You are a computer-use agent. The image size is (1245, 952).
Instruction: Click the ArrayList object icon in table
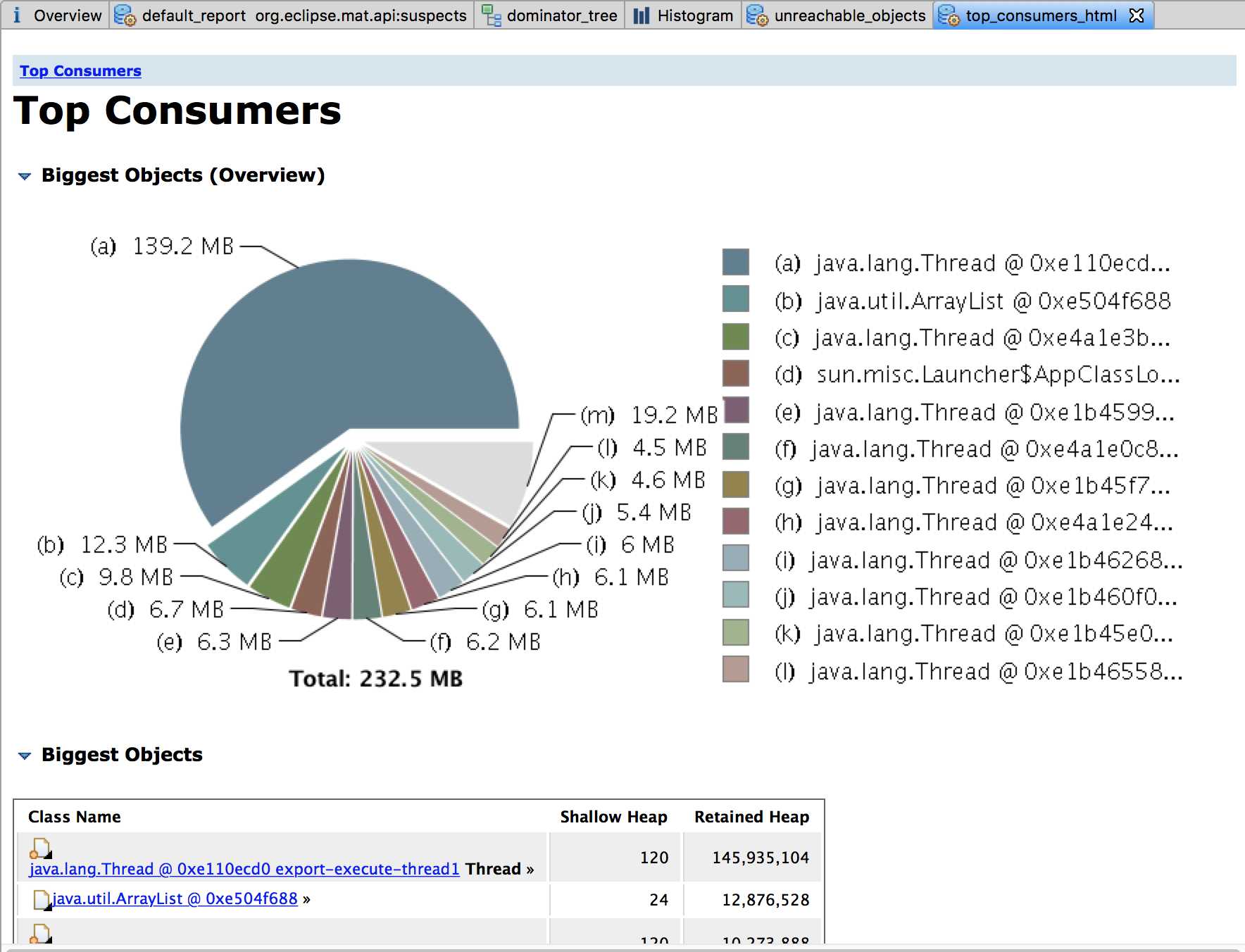point(42,900)
